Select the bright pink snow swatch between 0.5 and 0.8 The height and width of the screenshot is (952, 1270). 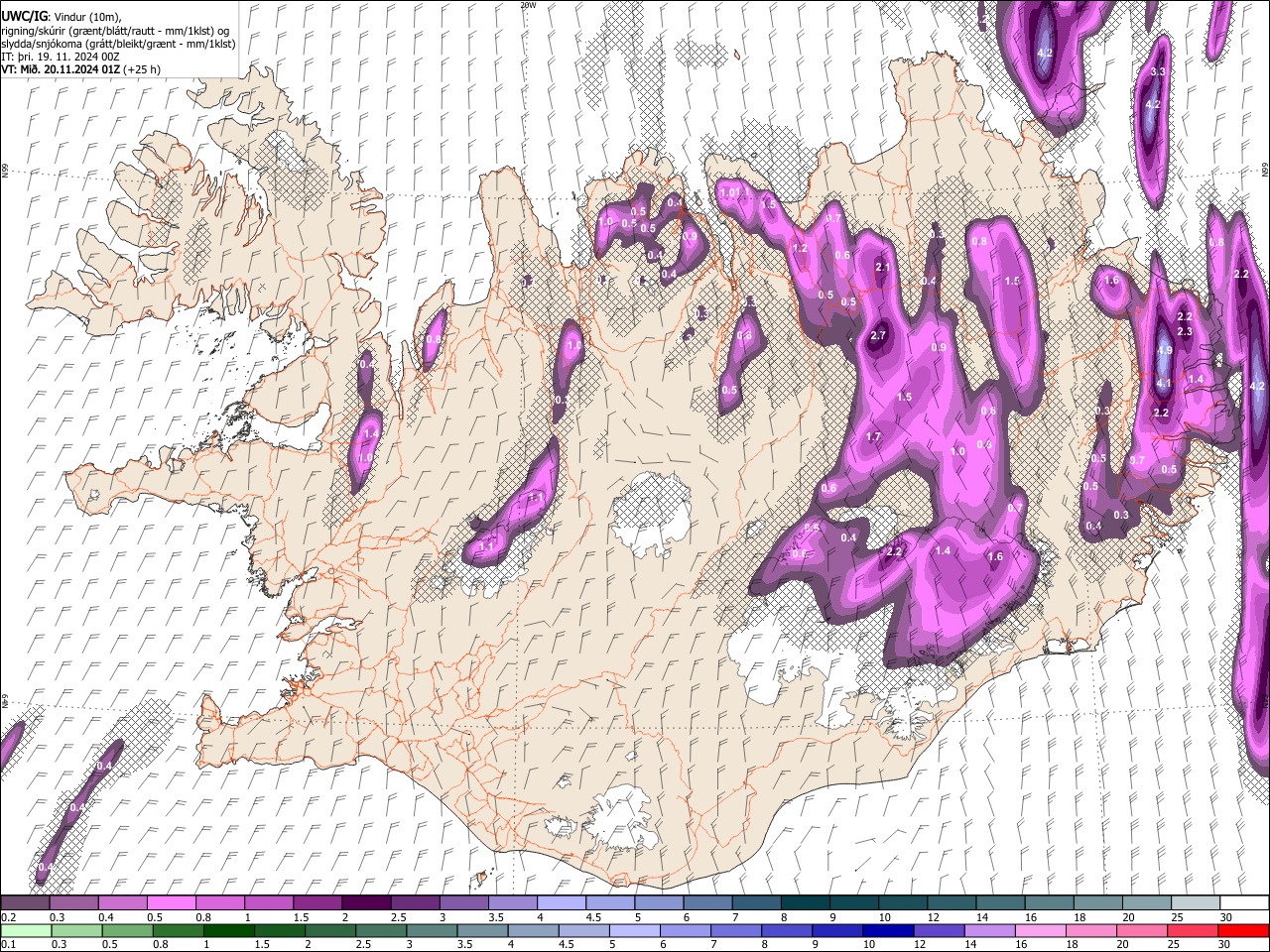[171, 903]
